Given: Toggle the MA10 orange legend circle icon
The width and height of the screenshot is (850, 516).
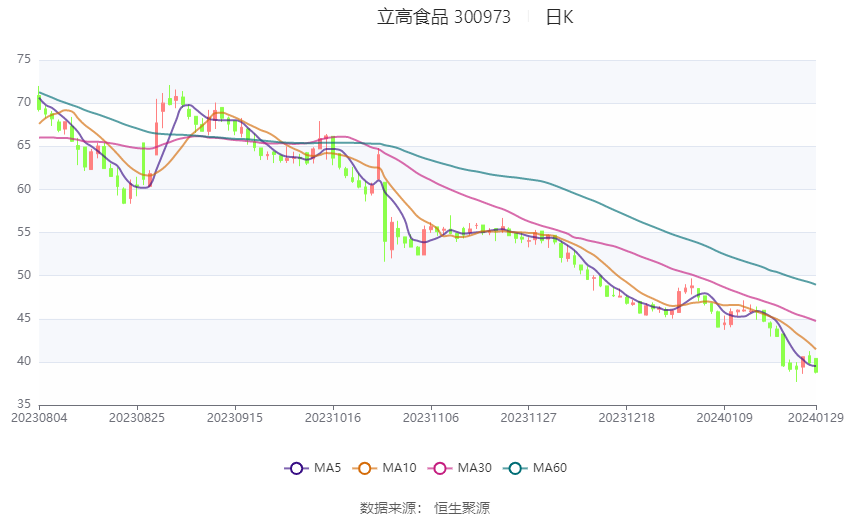Looking at the screenshot, I should [364, 468].
